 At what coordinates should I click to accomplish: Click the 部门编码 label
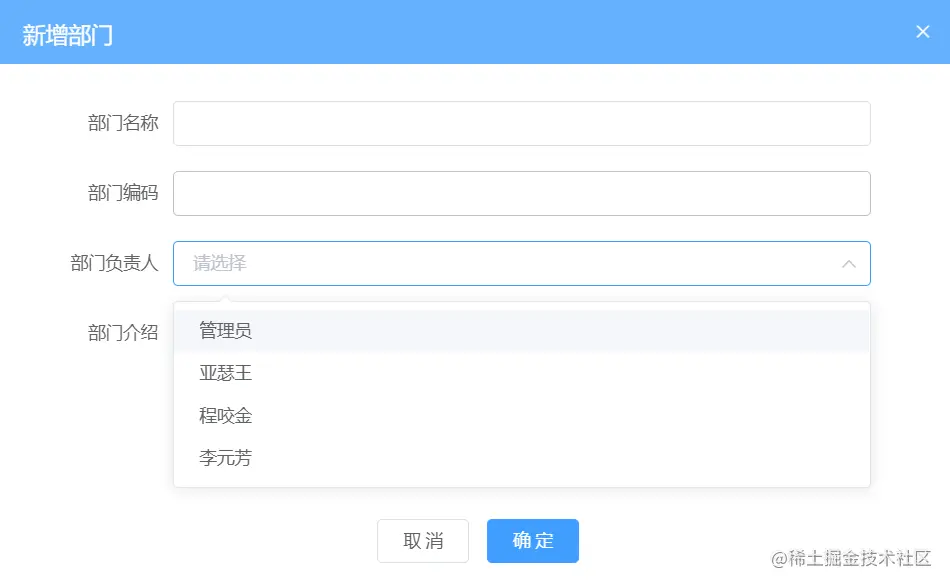point(123,193)
